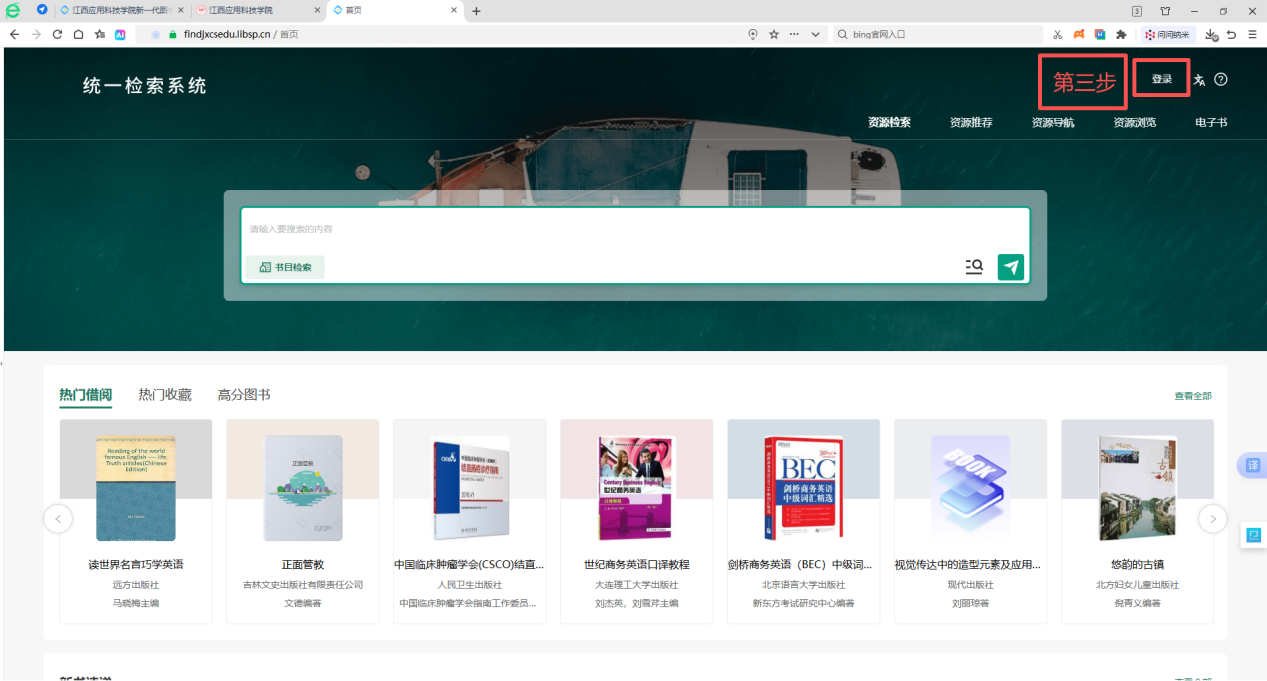The image size is (1267, 681).
Task: Expand the 书目检索 search type selector
Action: [285, 267]
